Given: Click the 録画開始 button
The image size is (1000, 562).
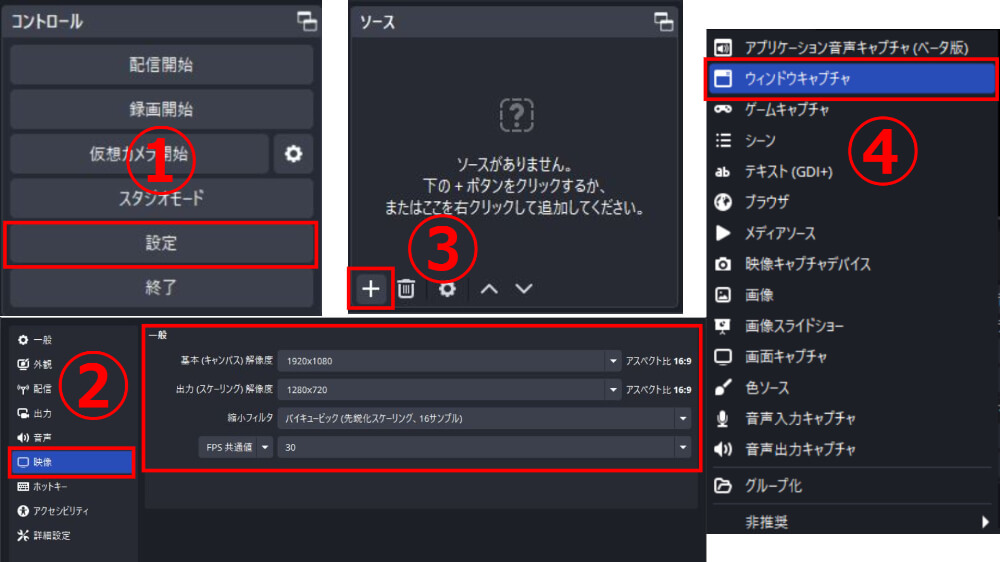Looking at the screenshot, I should click(x=161, y=109).
